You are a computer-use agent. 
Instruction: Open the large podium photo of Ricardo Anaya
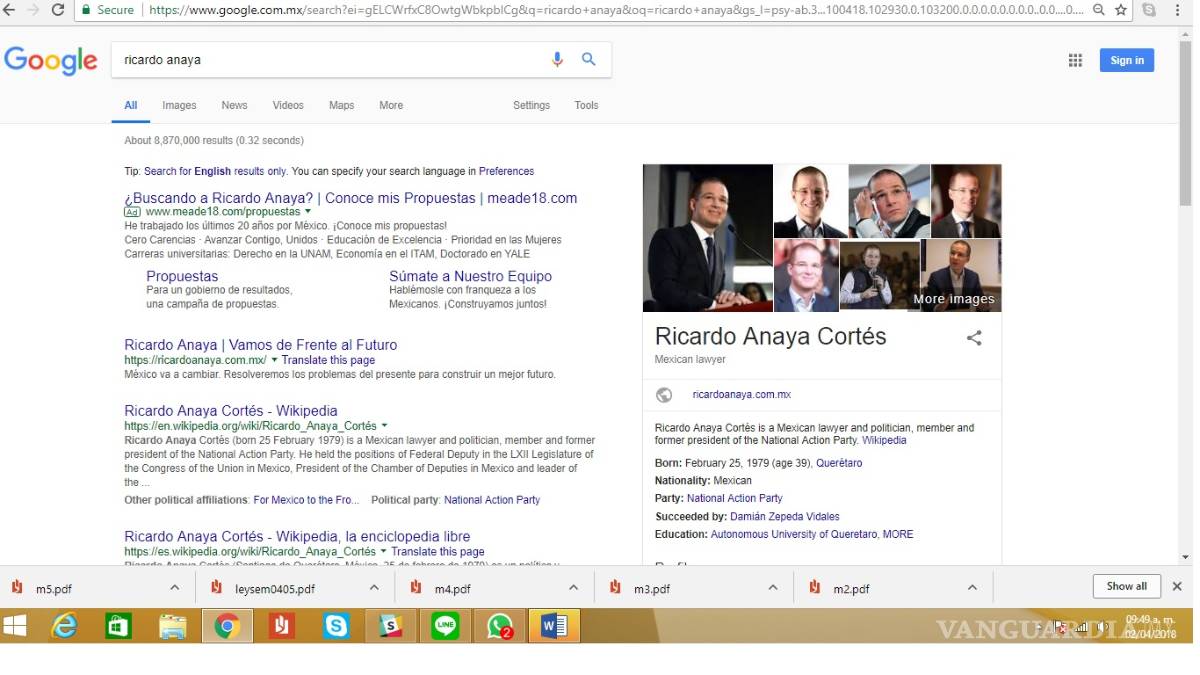click(x=708, y=238)
